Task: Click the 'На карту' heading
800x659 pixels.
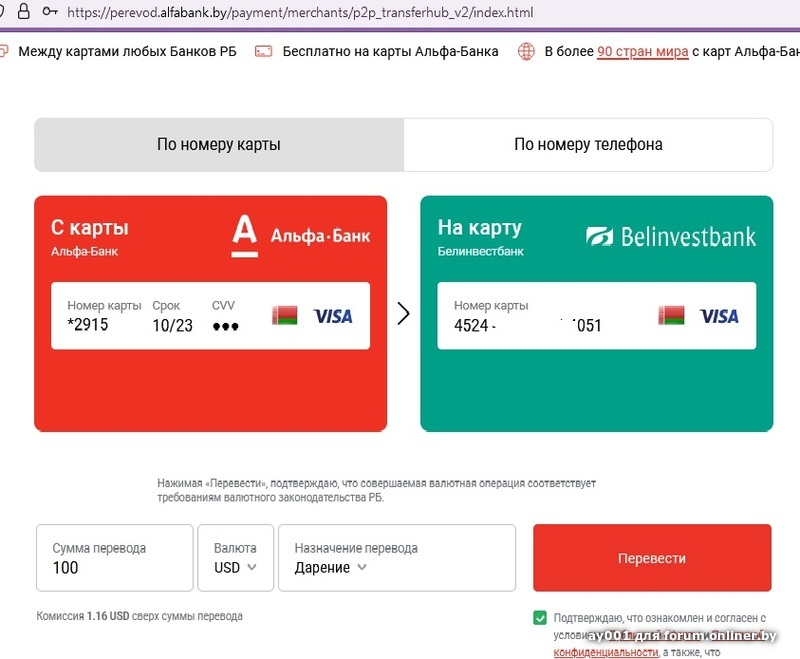Action: pos(480,228)
